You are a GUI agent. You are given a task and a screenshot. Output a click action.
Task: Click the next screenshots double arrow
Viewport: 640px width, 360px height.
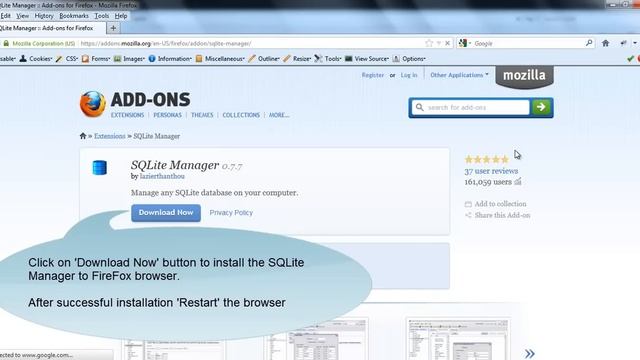click(529, 353)
